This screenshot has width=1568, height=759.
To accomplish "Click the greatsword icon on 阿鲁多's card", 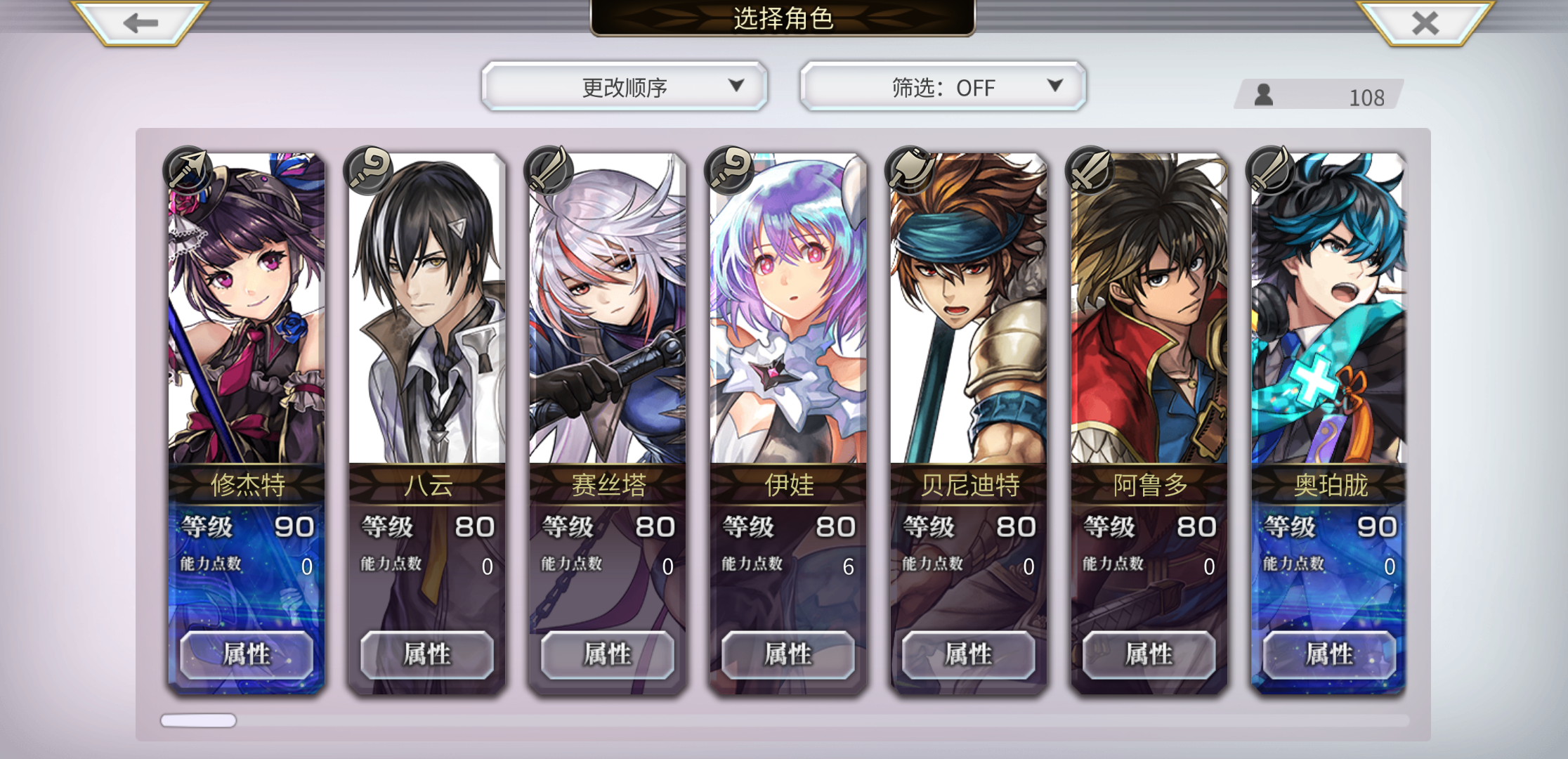I will (1090, 170).
